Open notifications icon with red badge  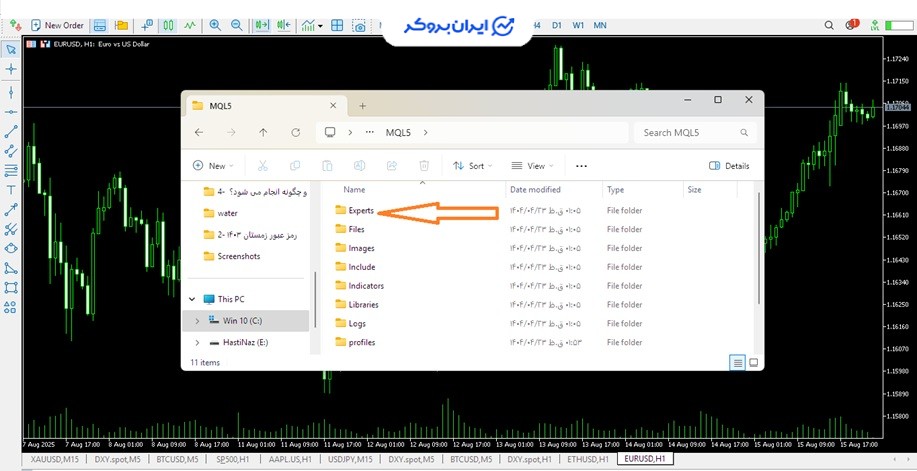point(852,25)
